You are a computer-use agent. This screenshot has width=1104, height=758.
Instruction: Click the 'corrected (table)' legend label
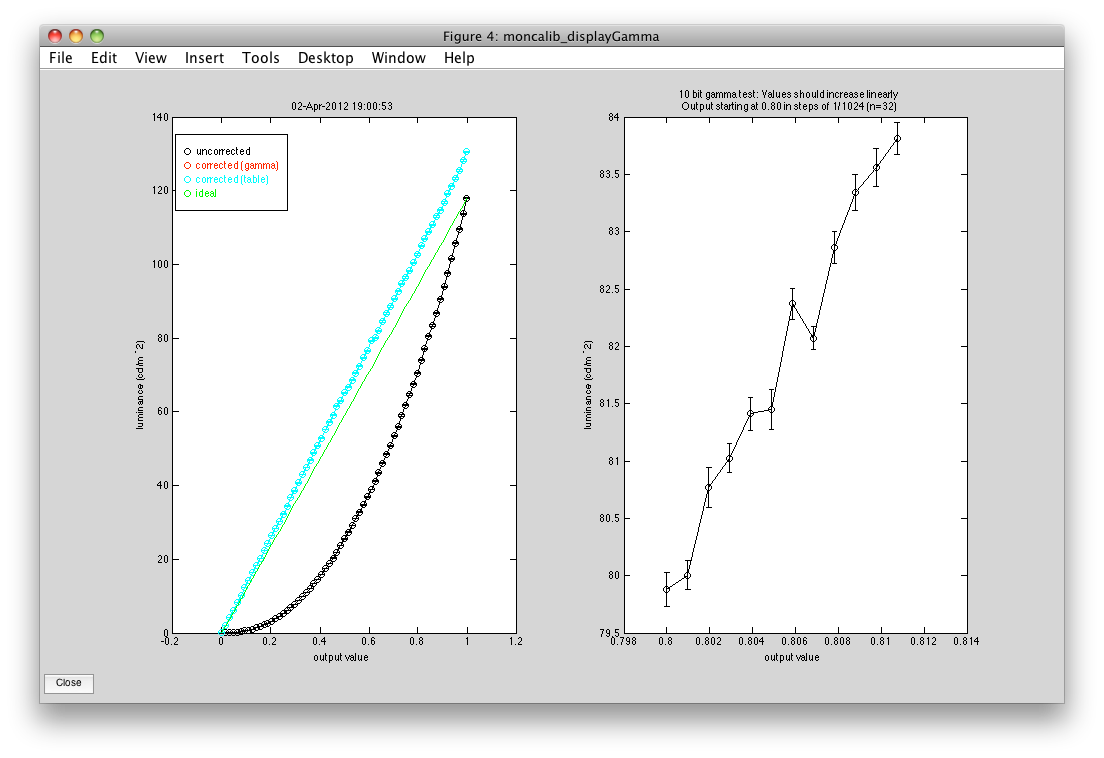tap(231, 179)
